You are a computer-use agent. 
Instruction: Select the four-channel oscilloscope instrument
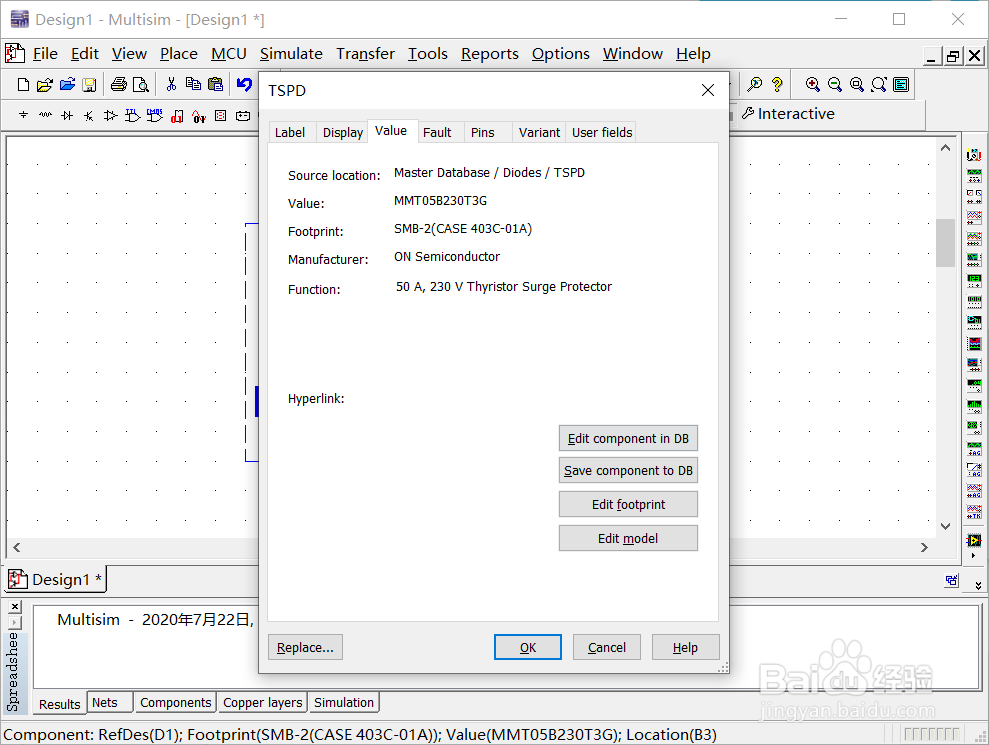pyautogui.click(x=974, y=238)
